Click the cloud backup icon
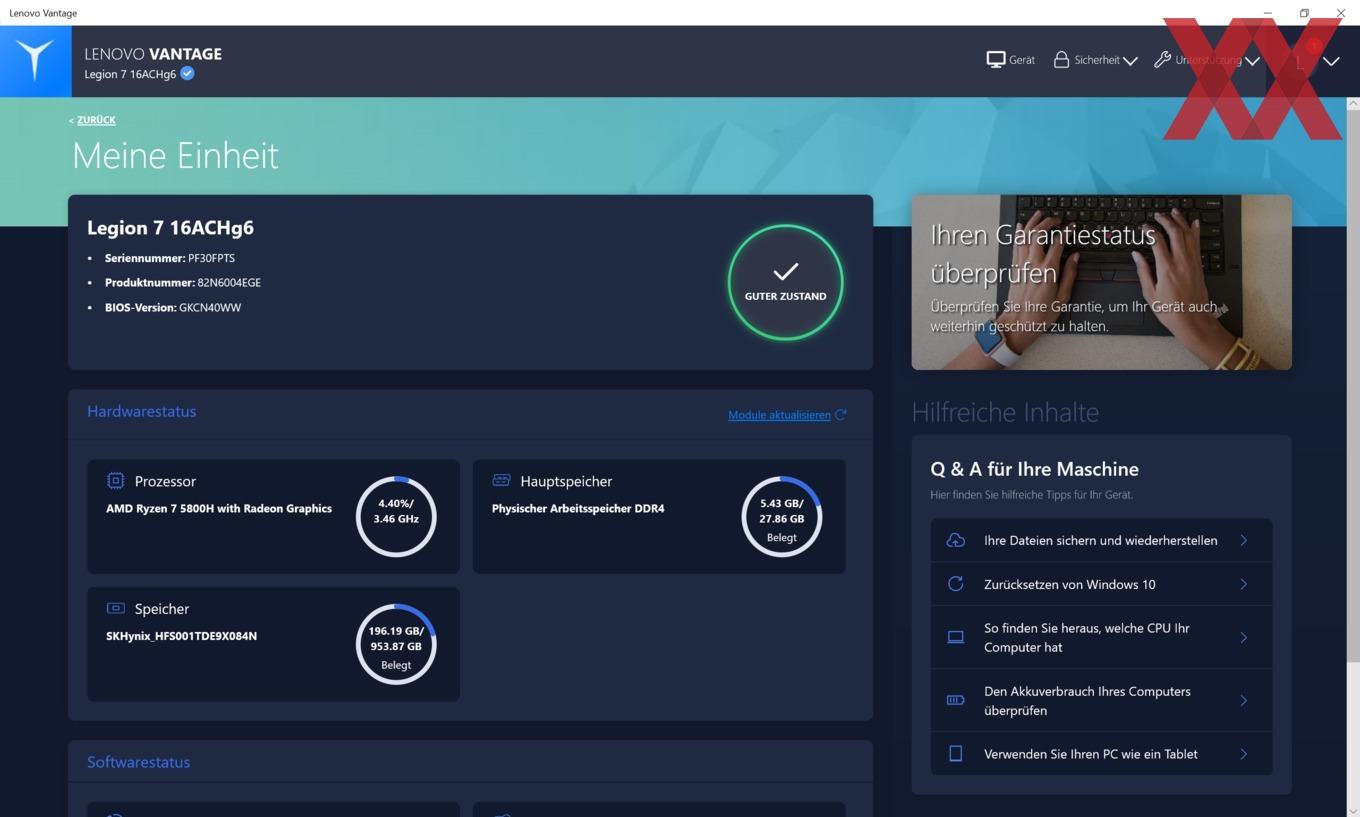The width and height of the screenshot is (1360, 817). pos(955,540)
